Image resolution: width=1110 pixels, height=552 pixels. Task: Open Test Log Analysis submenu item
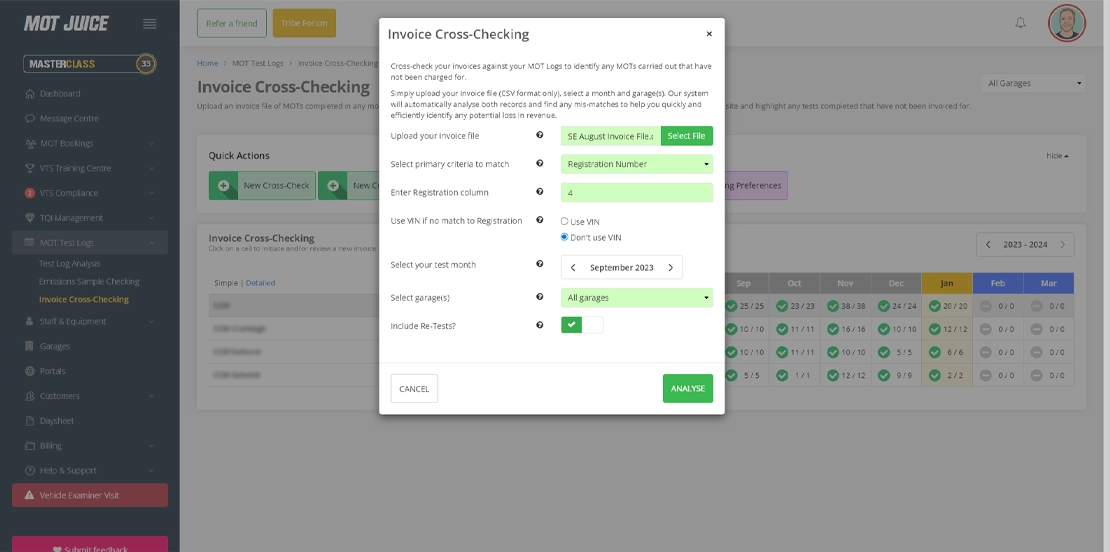click(69, 263)
